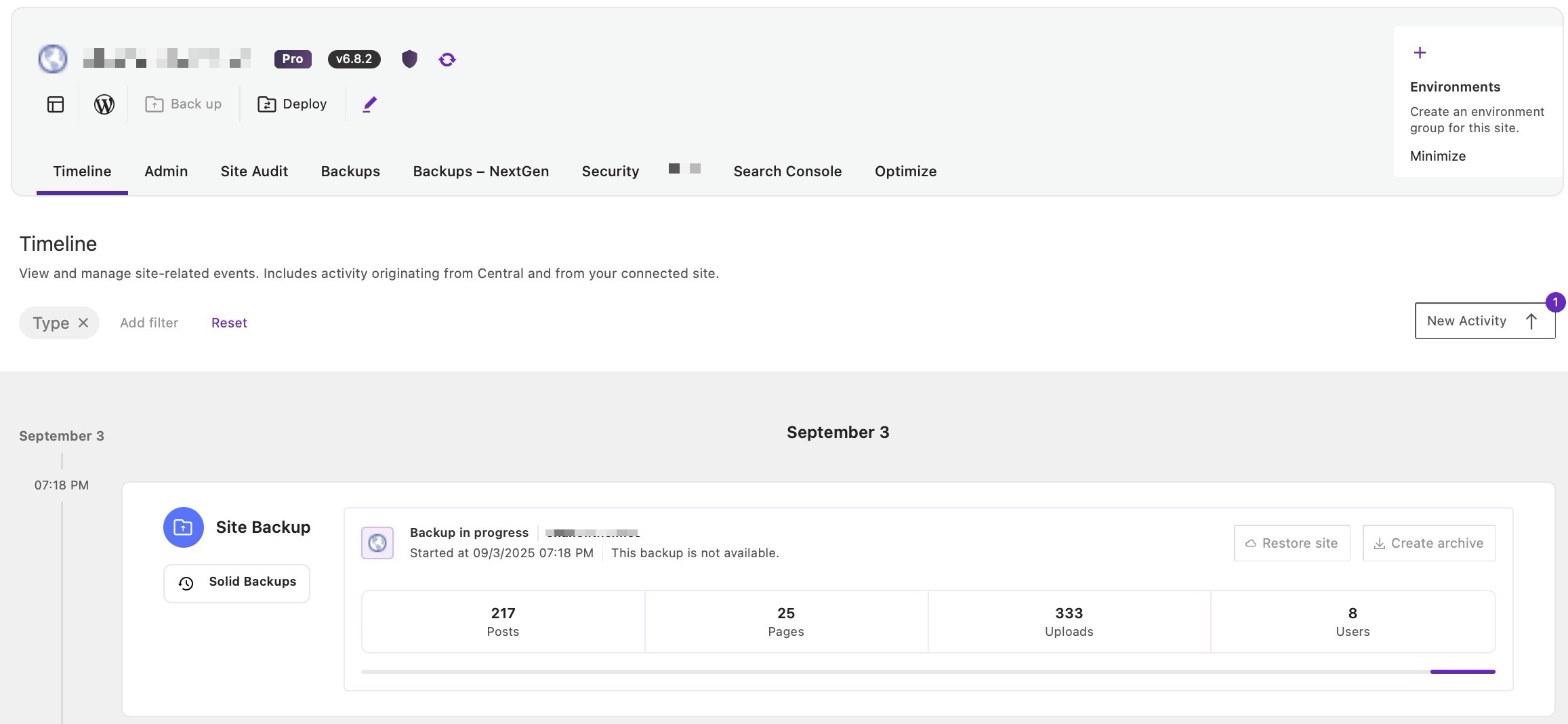
Task: Click the purple edit pencil icon
Action: [369, 104]
